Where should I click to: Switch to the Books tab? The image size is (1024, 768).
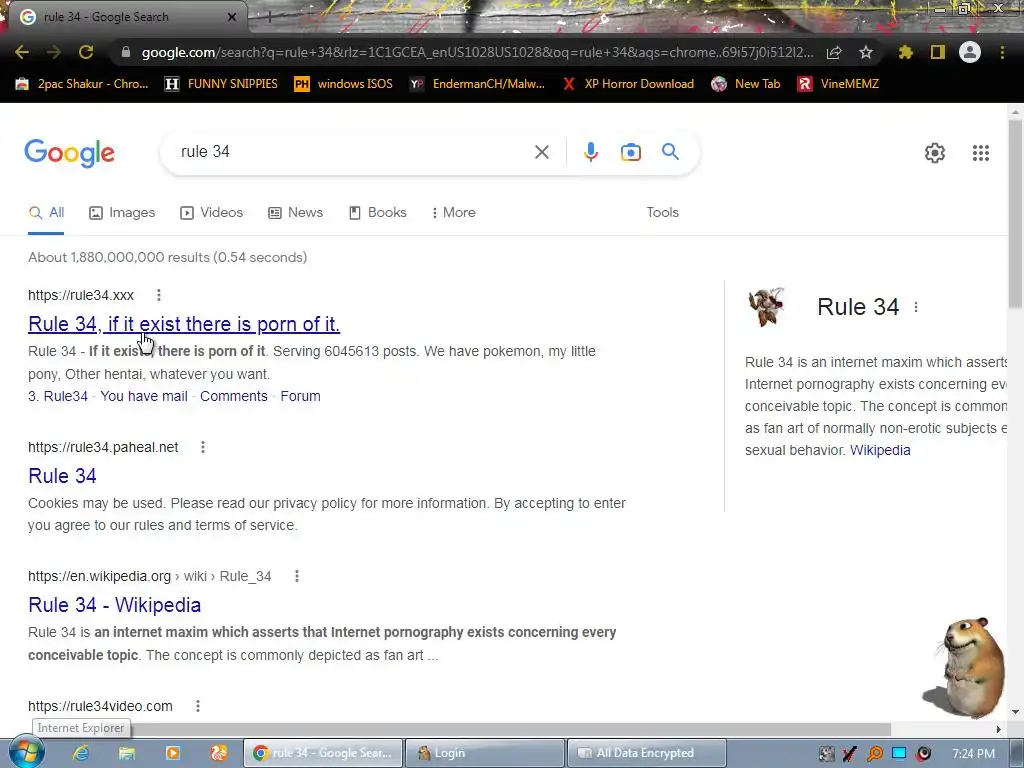click(377, 213)
